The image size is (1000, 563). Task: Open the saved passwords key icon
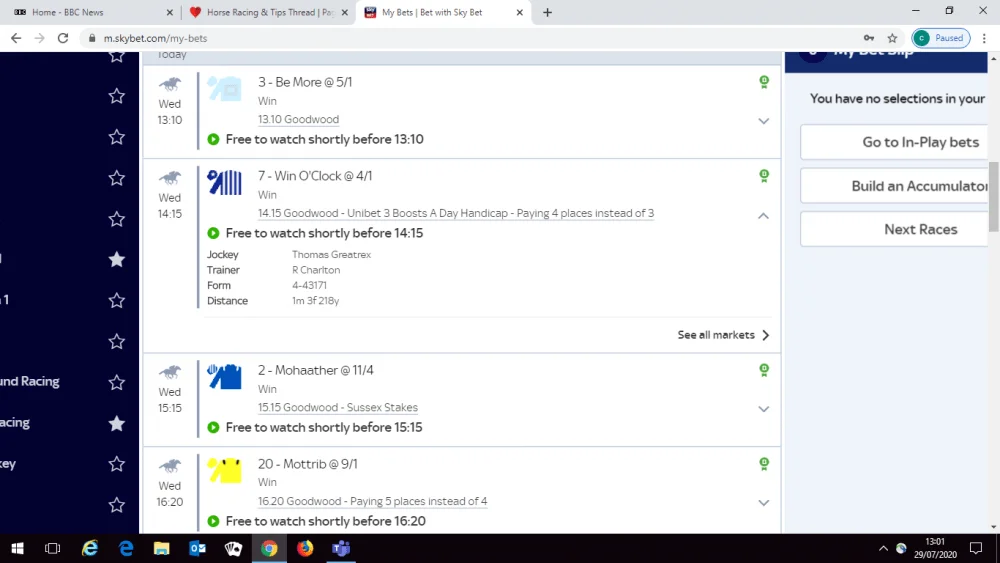869,38
